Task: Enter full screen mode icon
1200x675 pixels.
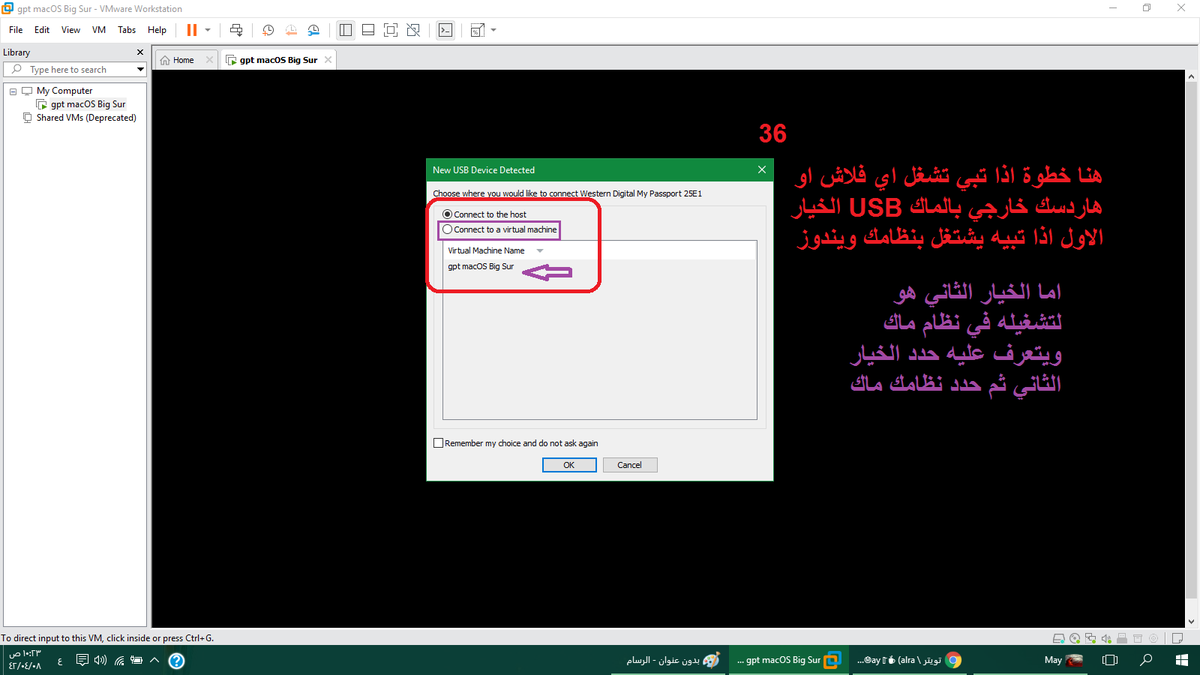Action: click(391, 30)
